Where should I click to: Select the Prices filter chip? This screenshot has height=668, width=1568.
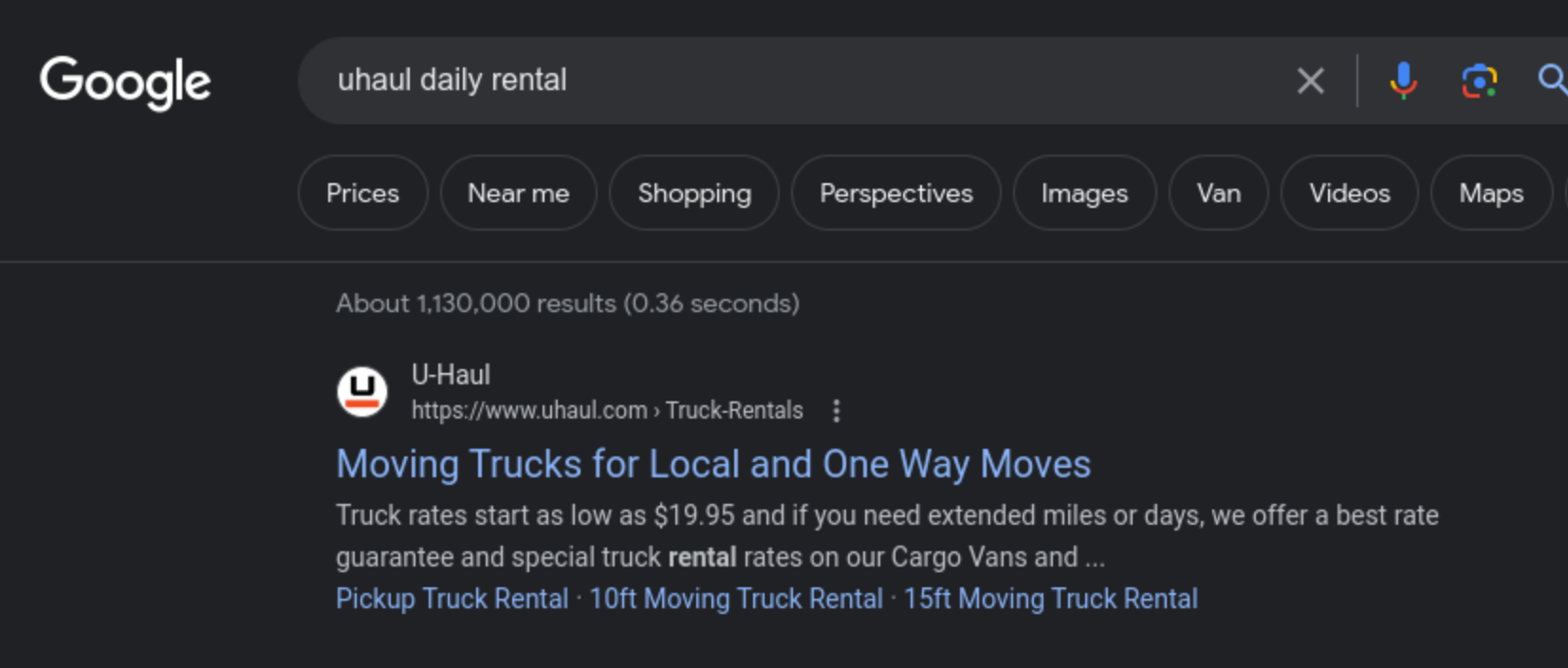click(362, 194)
